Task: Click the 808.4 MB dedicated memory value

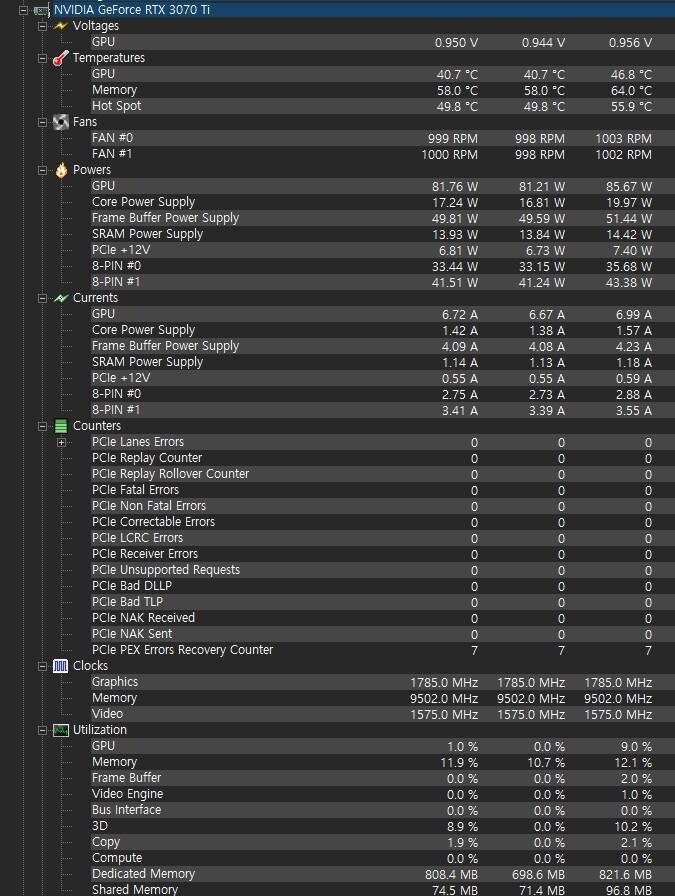Action: (x=452, y=874)
